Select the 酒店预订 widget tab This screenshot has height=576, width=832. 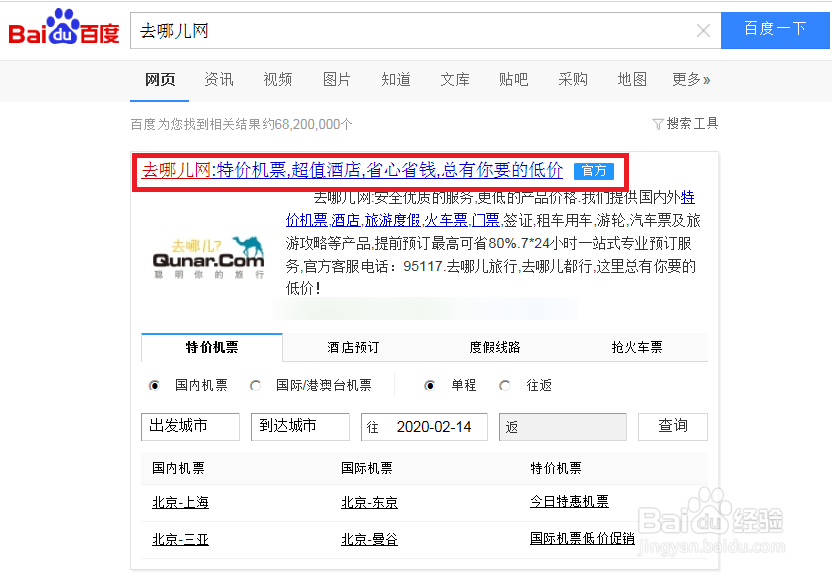pos(353,347)
